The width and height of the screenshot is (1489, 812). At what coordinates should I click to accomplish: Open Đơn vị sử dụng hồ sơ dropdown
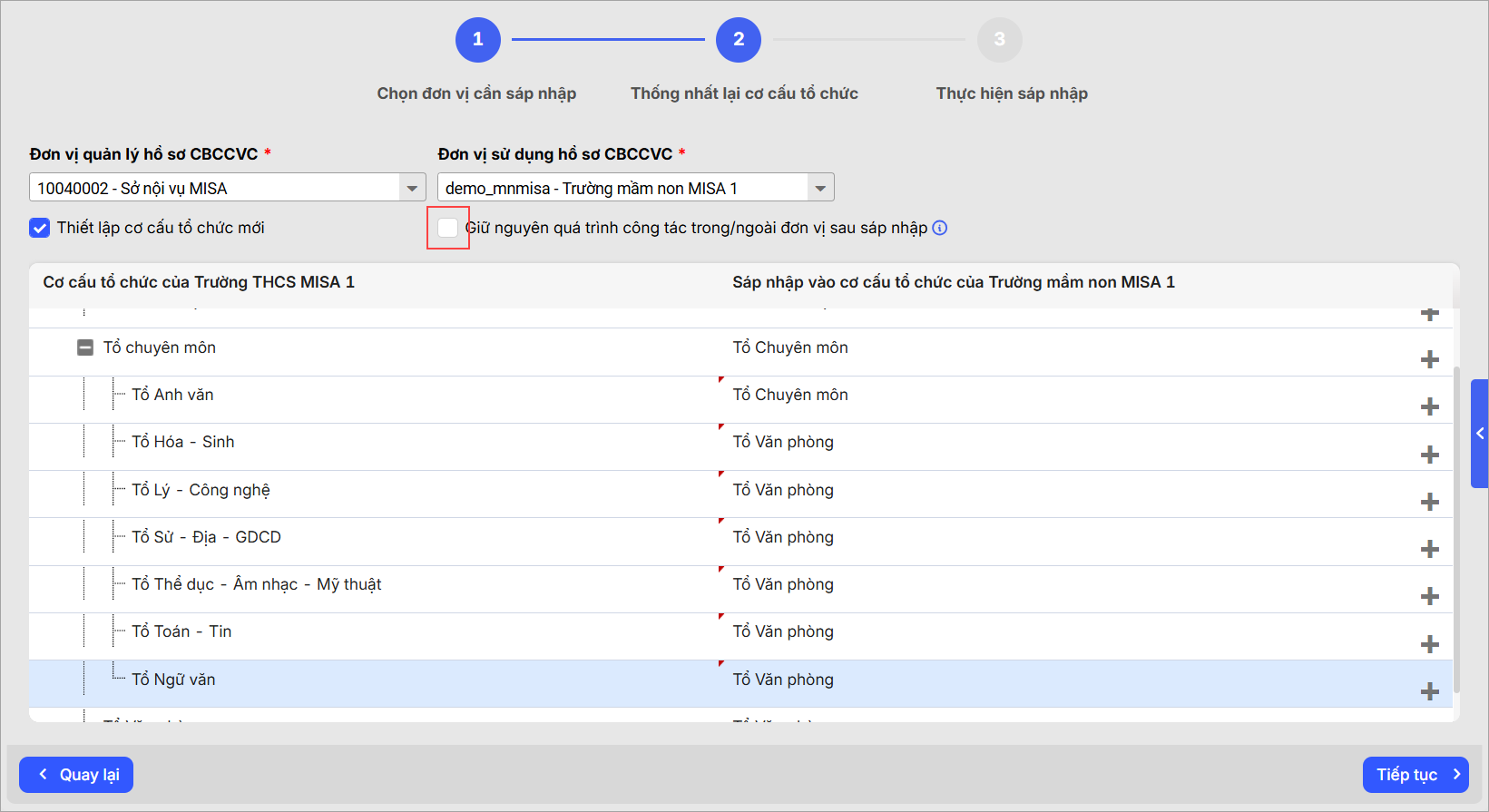click(820, 188)
